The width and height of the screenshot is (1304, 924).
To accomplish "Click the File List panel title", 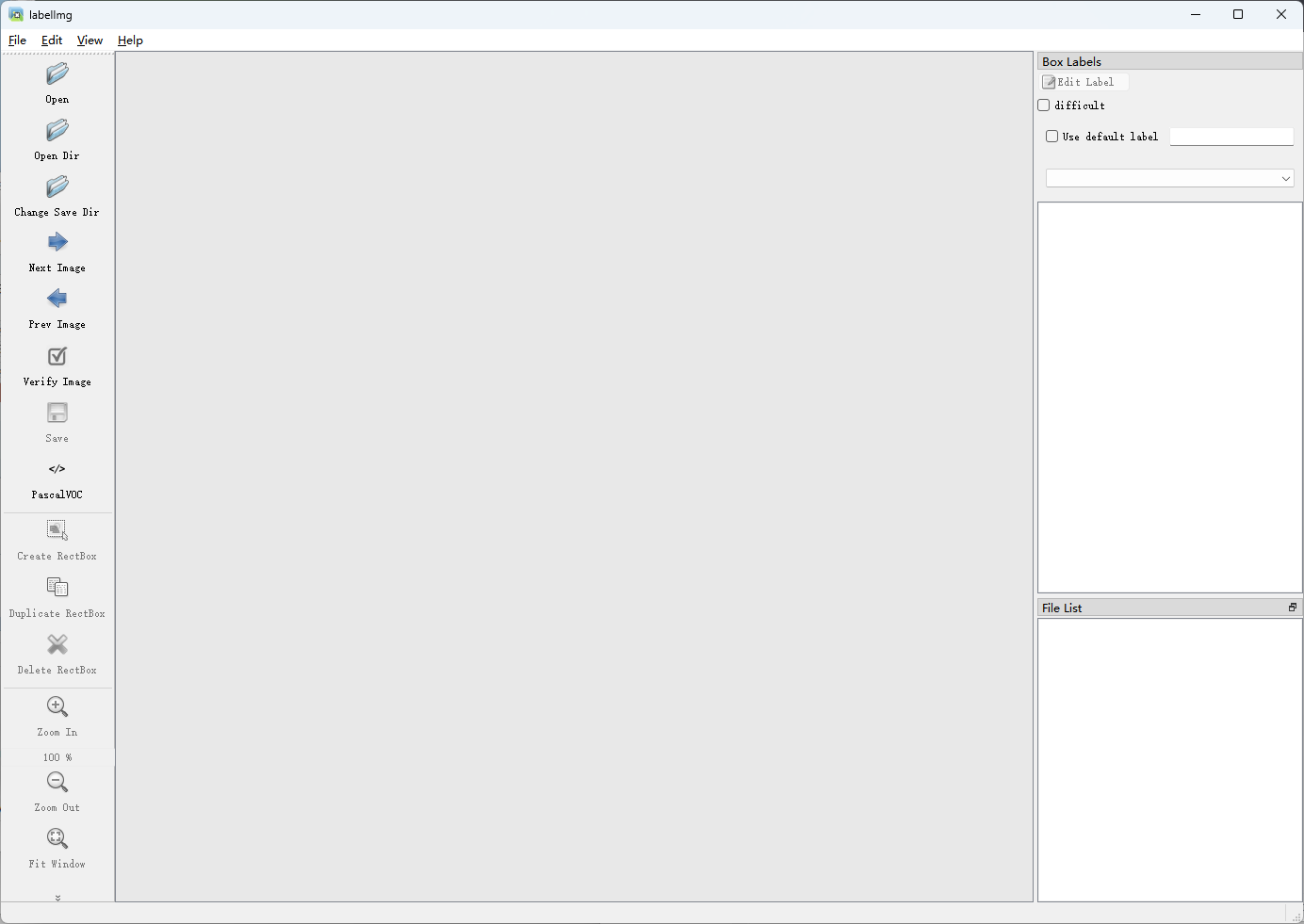I will click(x=1062, y=608).
